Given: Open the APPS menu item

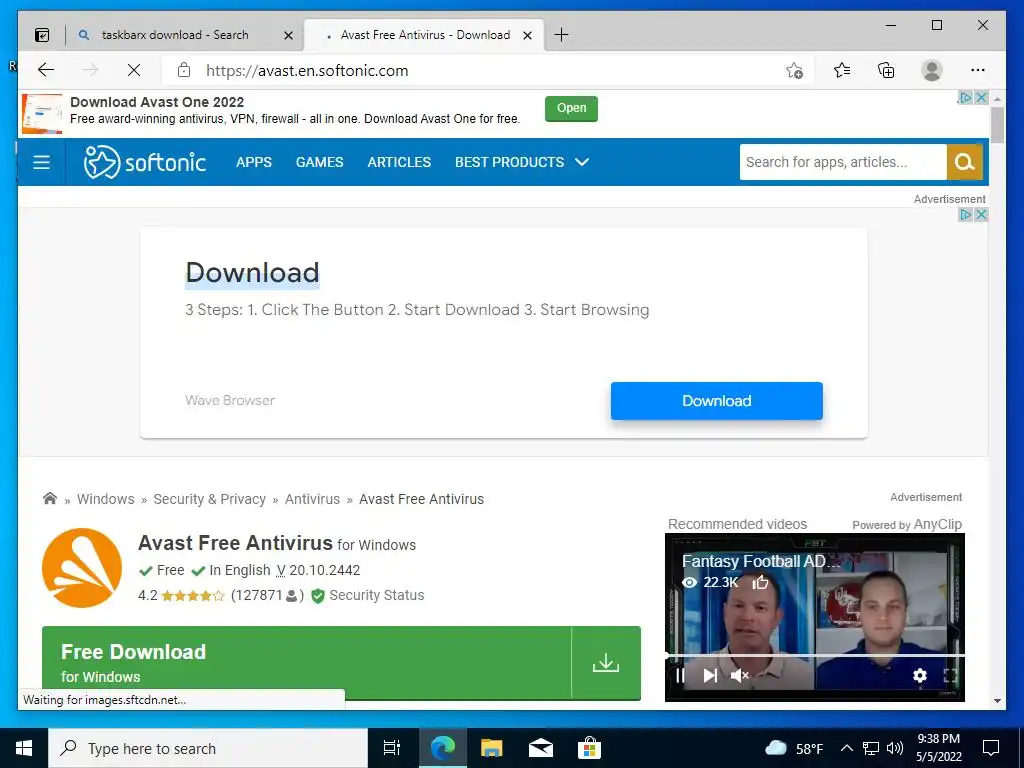Looking at the screenshot, I should [254, 162].
